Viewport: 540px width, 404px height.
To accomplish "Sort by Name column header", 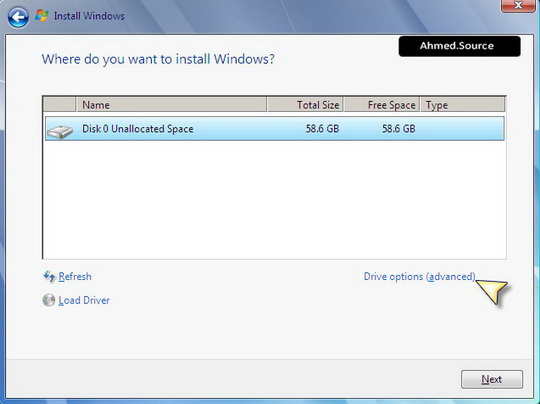I will coord(171,105).
